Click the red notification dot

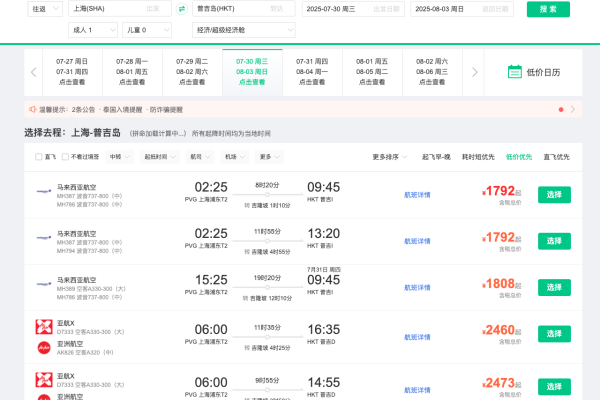pyautogui.click(x=561, y=109)
